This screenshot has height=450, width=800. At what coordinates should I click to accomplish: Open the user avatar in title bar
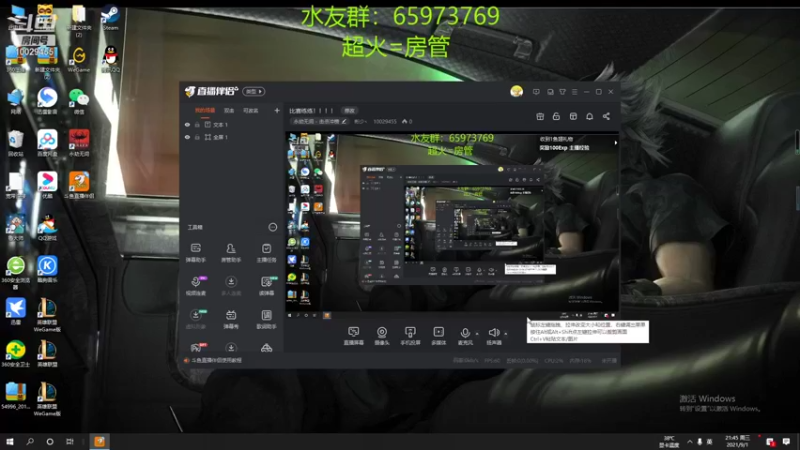516,91
